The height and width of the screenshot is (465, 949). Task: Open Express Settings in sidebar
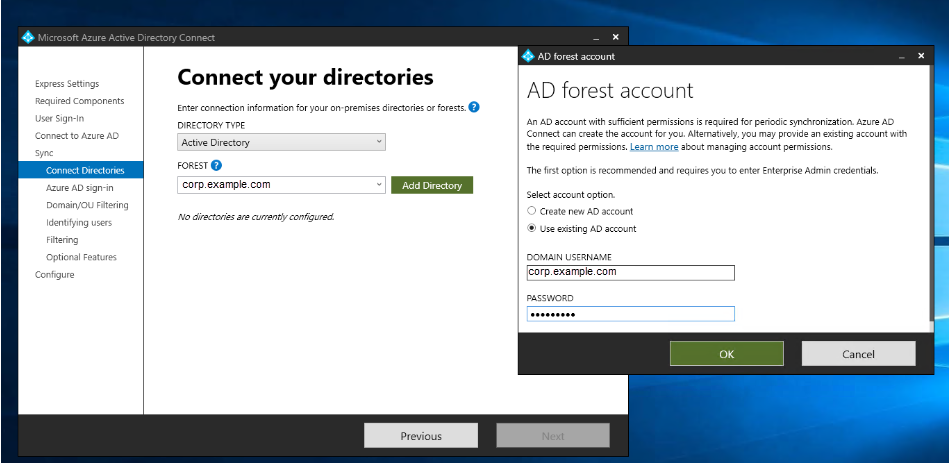(67, 84)
